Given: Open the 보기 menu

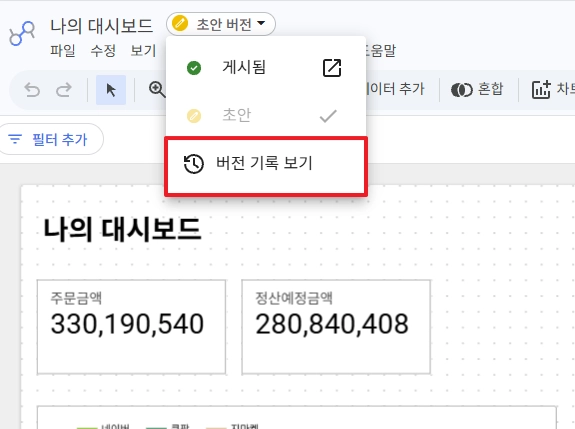Looking at the screenshot, I should point(143,50).
